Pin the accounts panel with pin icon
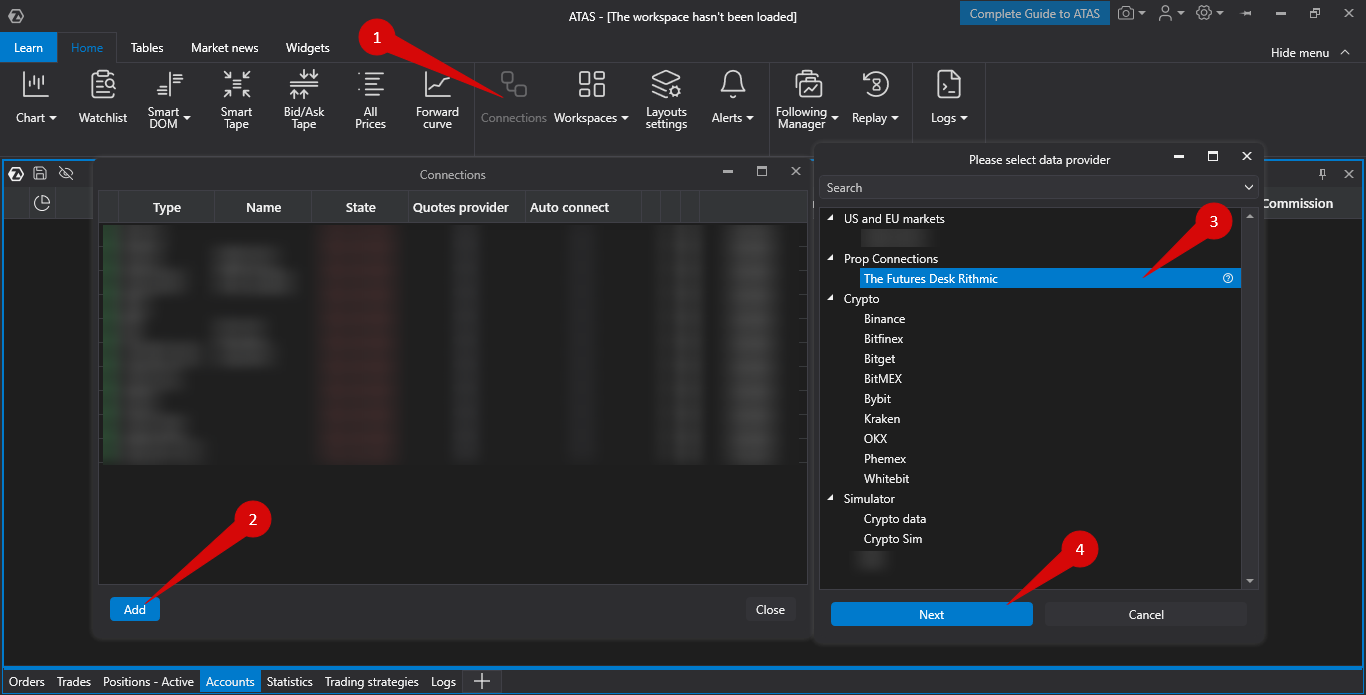Viewport: 1366px width, 695px height. pos(1322,174)
